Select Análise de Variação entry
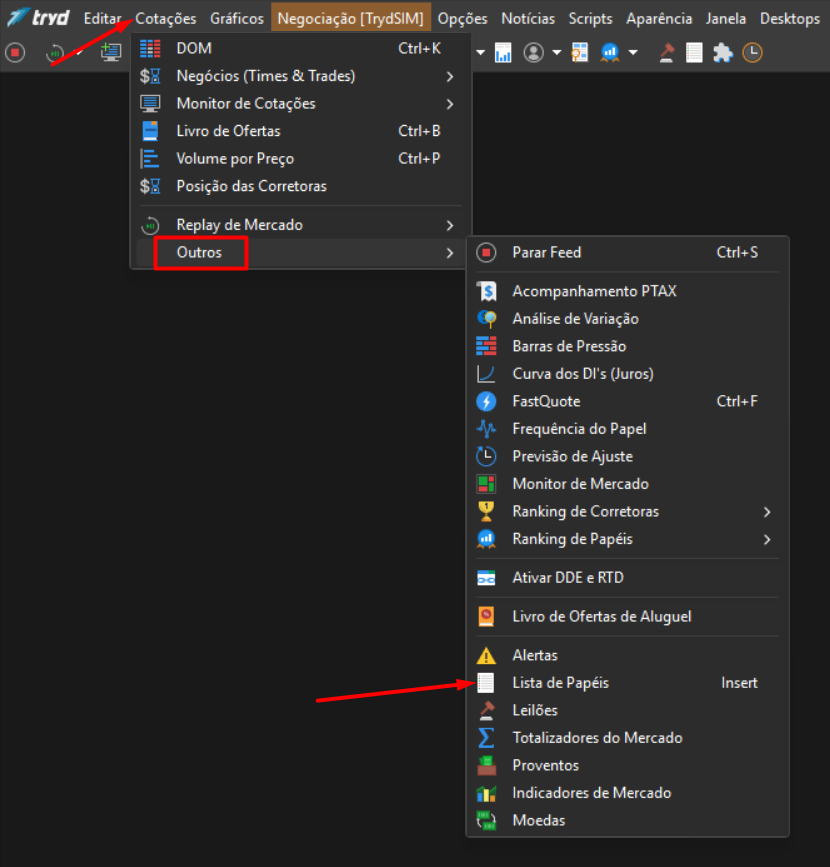The width and height of the screenshot is (830, 867). pos(627,319)
